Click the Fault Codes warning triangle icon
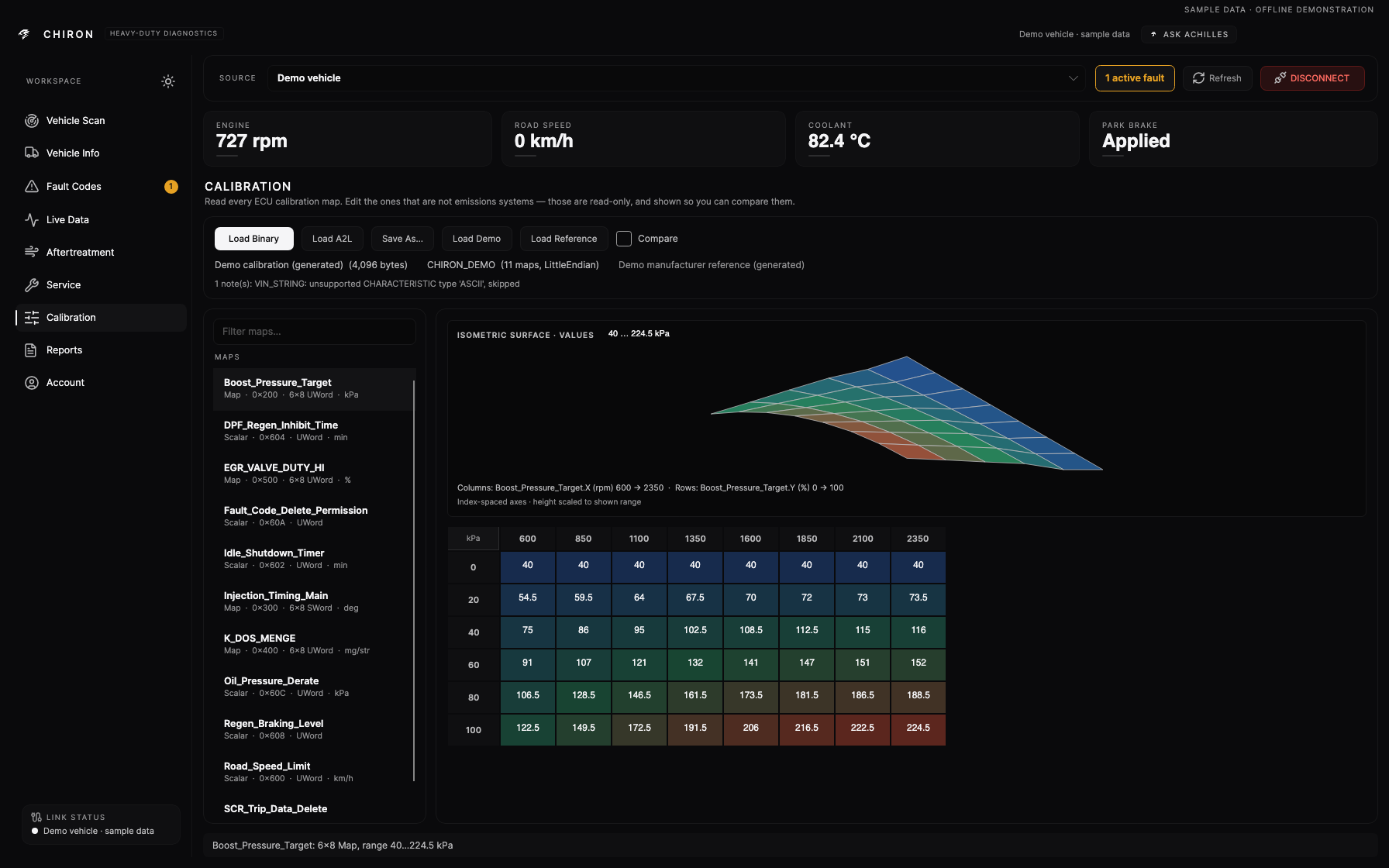This screenshot has width=1389, height=868. pos(32,187)
